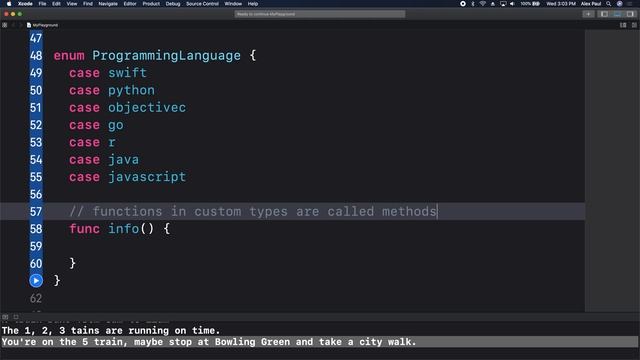Open the Wi-Fi status menu

pos(482,4)
